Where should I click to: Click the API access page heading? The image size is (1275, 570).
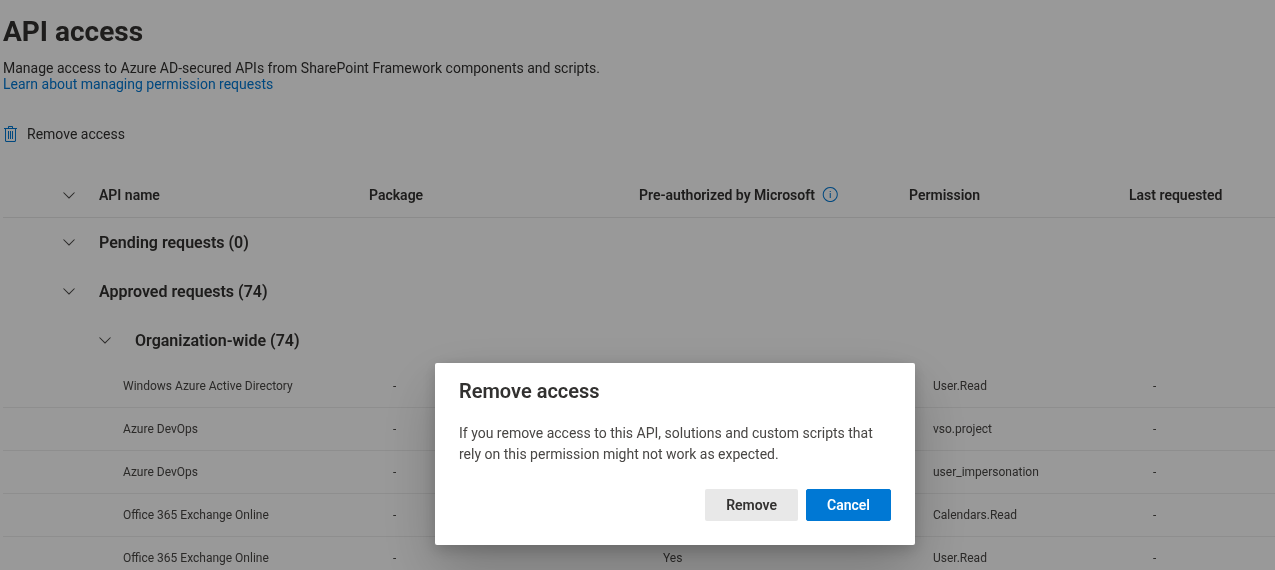pos(73,31)
